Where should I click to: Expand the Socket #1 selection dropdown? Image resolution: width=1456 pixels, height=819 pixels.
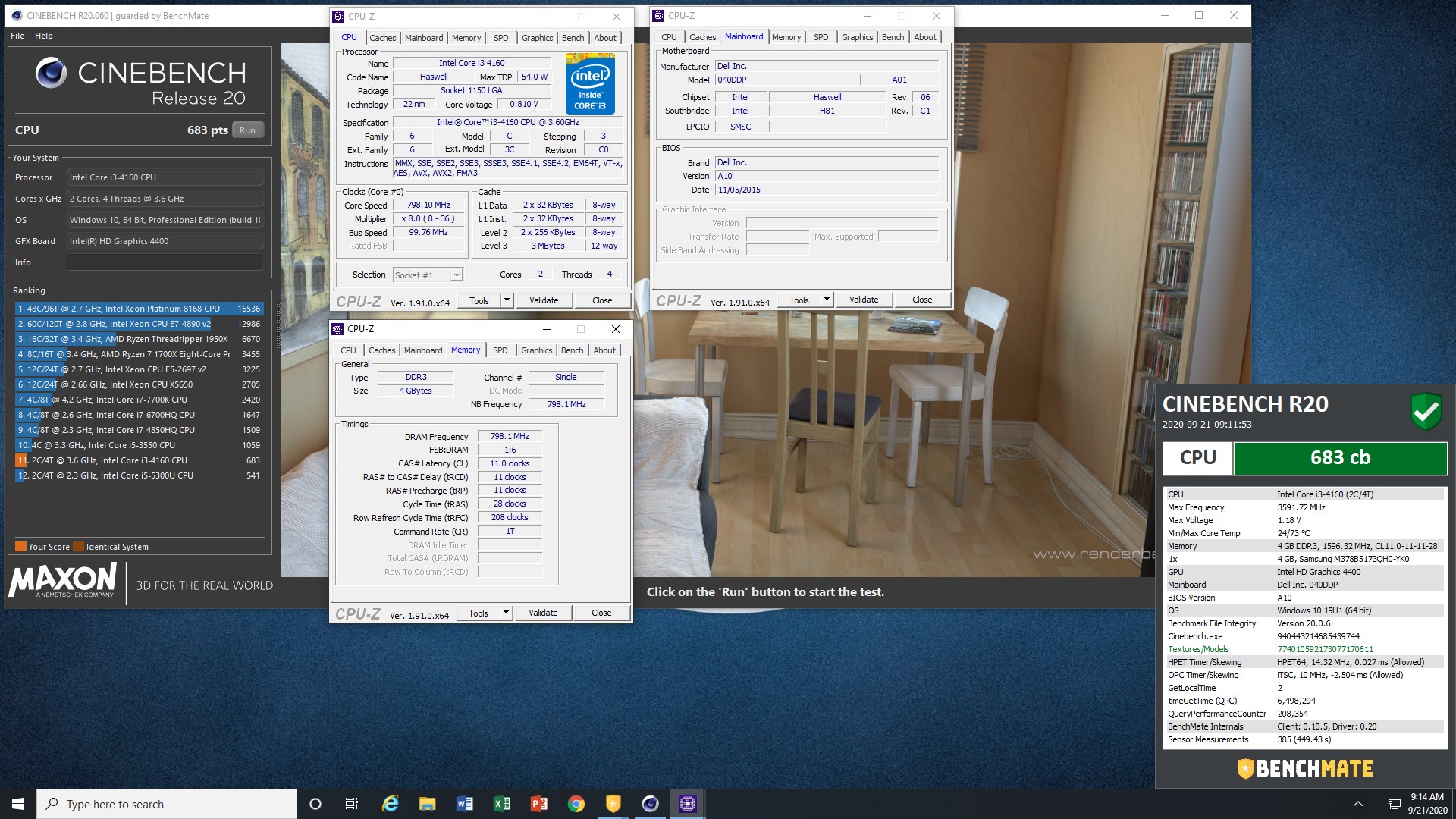[457, 275]
